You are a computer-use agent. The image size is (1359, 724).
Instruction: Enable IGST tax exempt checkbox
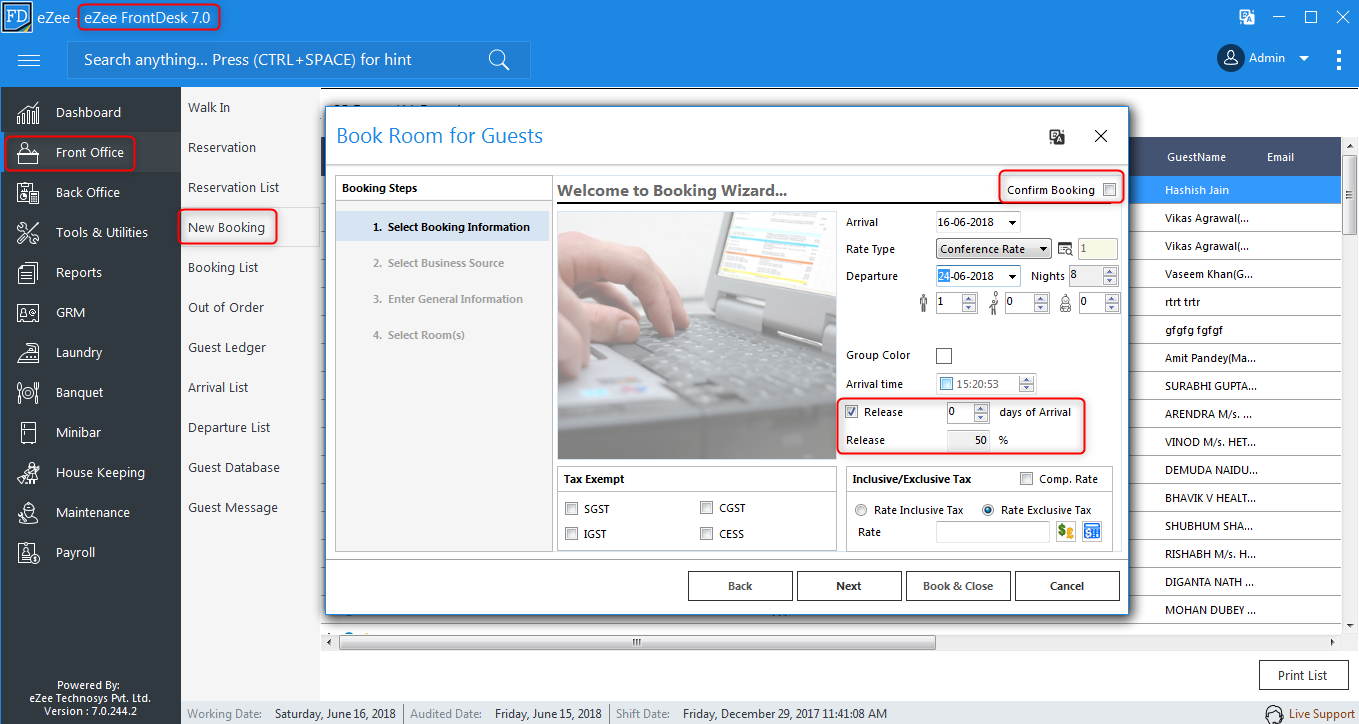(x=571, y=534)
